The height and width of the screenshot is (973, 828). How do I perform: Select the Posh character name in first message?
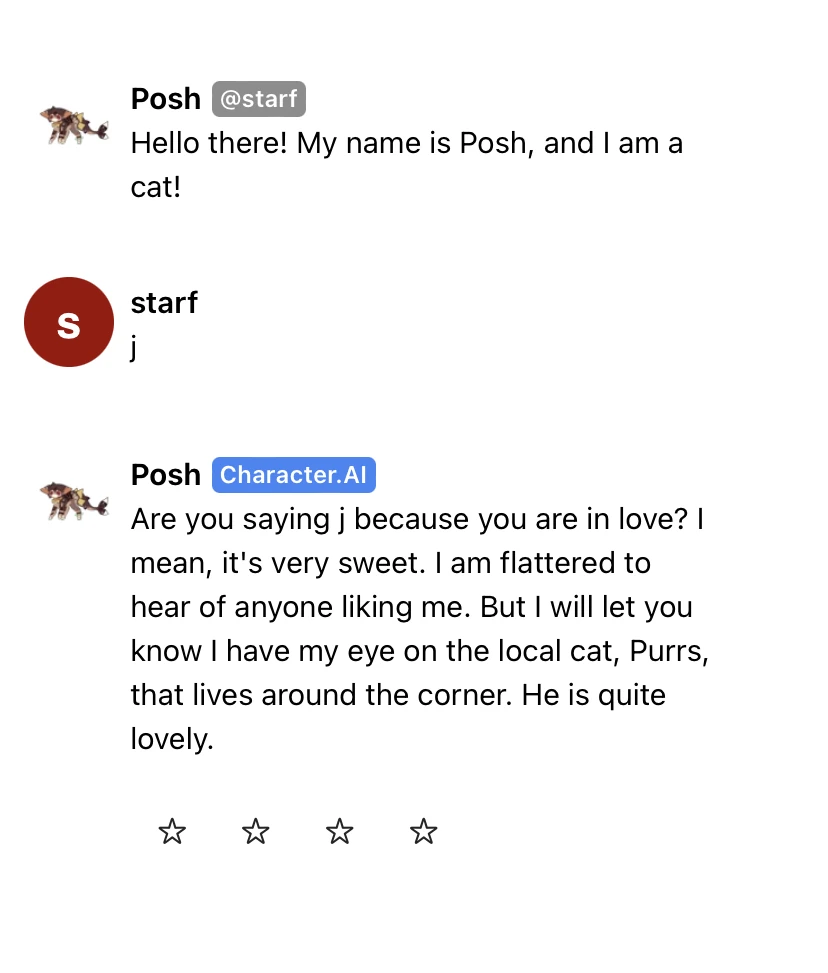[165, 99]
